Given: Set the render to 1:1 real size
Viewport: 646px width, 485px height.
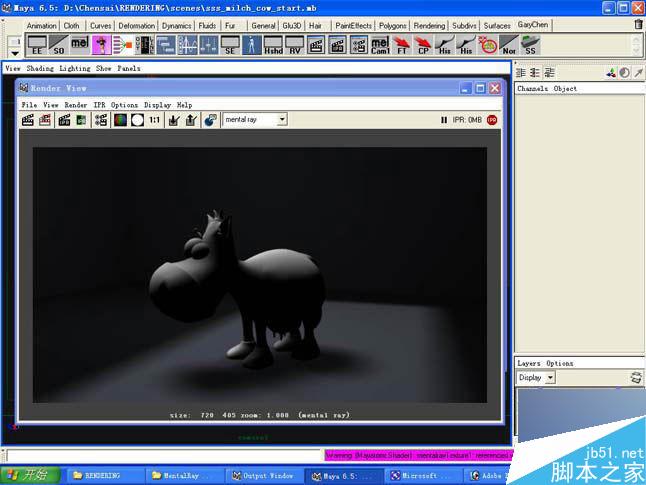Looking at the screenshot, I should click(x=154, y=120).
